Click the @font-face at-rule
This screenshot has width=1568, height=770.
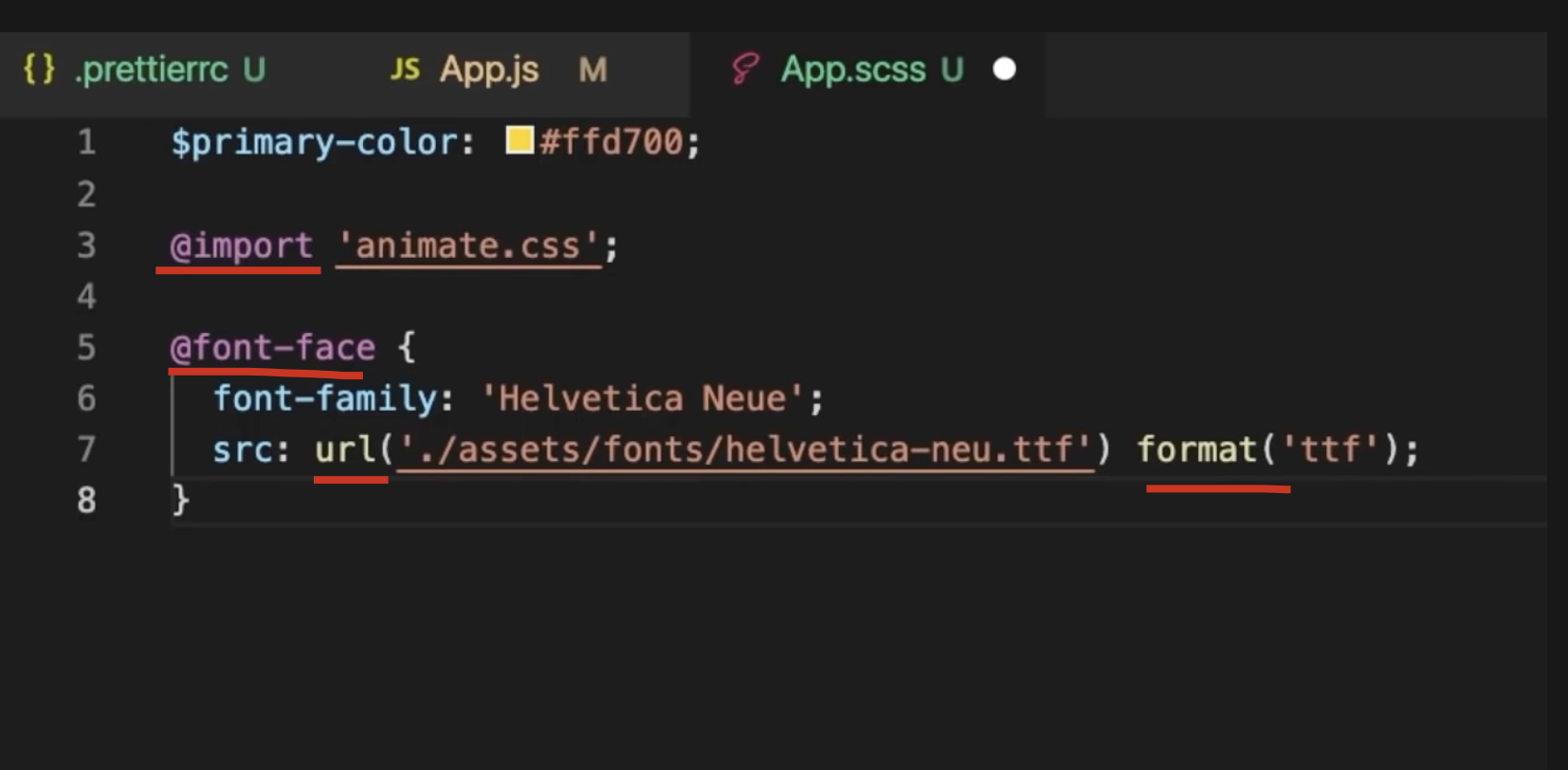click(x=272, y=347)
